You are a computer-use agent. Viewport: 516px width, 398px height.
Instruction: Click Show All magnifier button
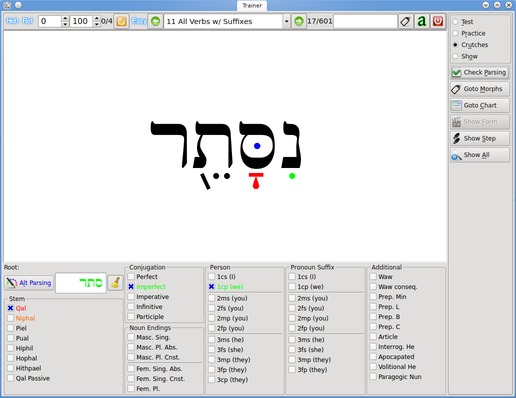(480, 155)
